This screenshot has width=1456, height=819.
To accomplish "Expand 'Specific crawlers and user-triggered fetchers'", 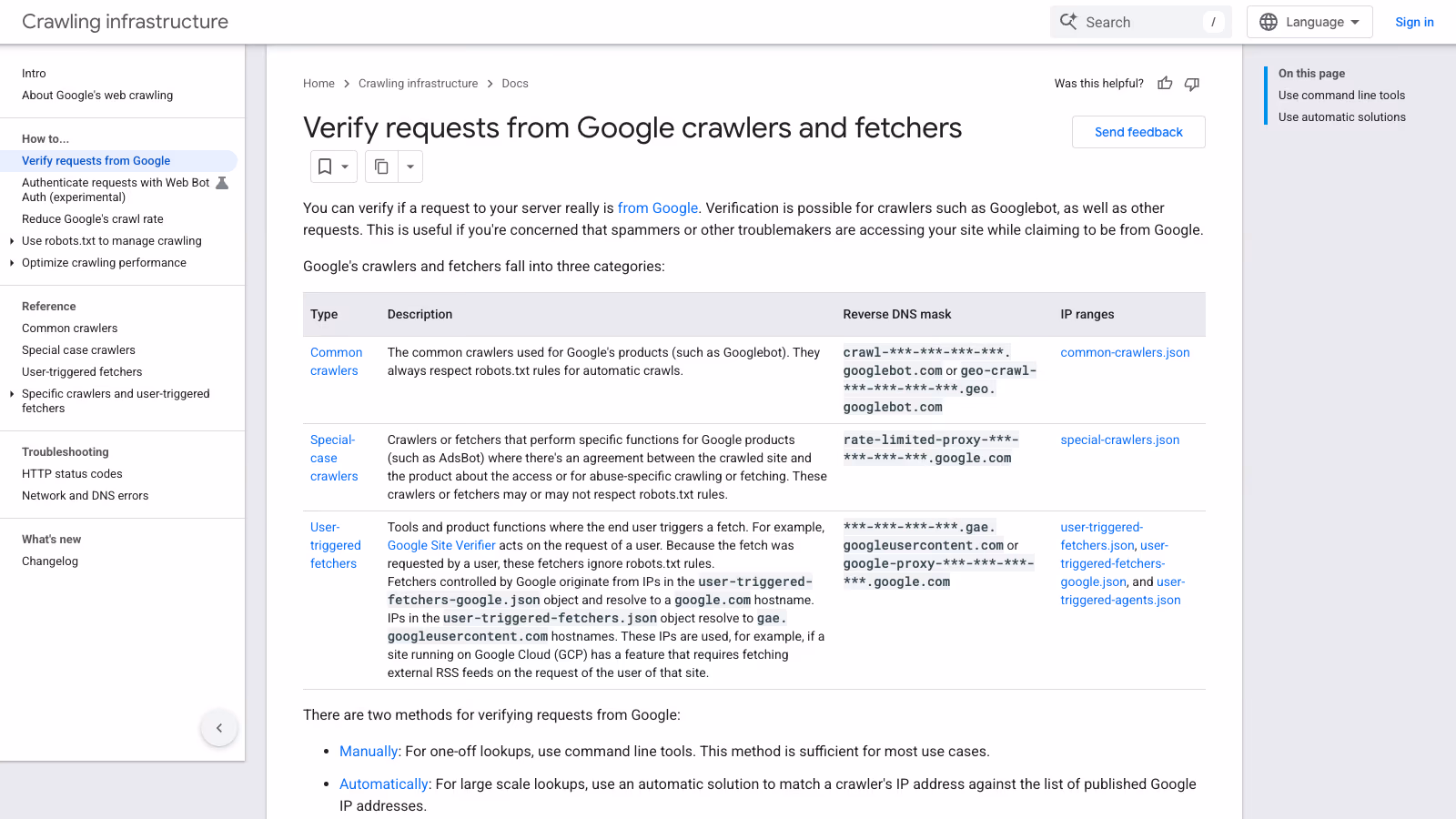I will coord(12,394).
